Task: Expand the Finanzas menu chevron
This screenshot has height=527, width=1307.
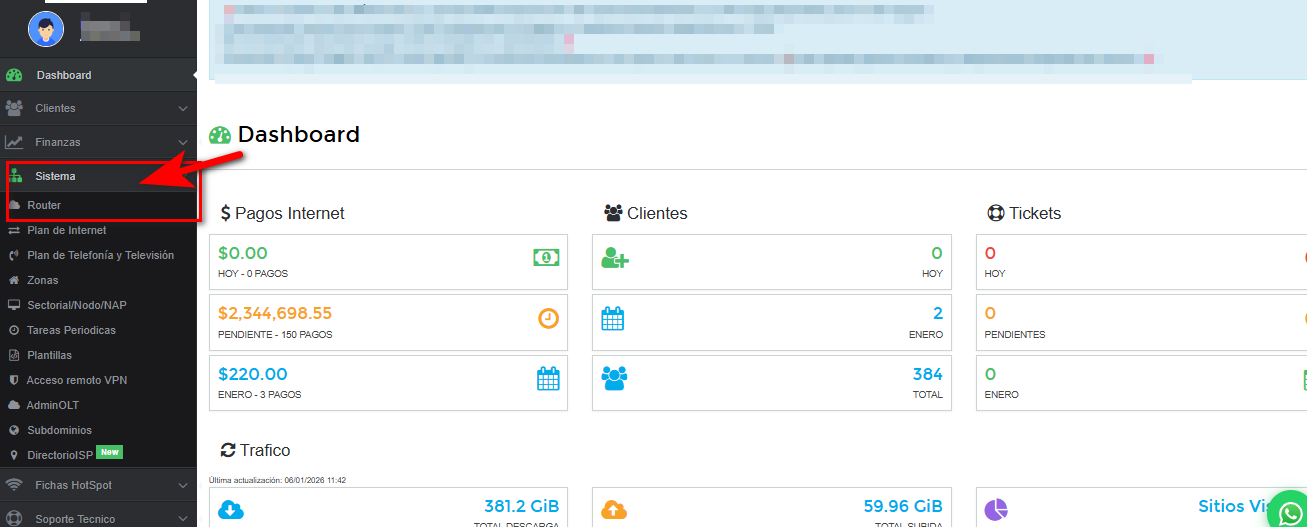Action: (182, 142)
